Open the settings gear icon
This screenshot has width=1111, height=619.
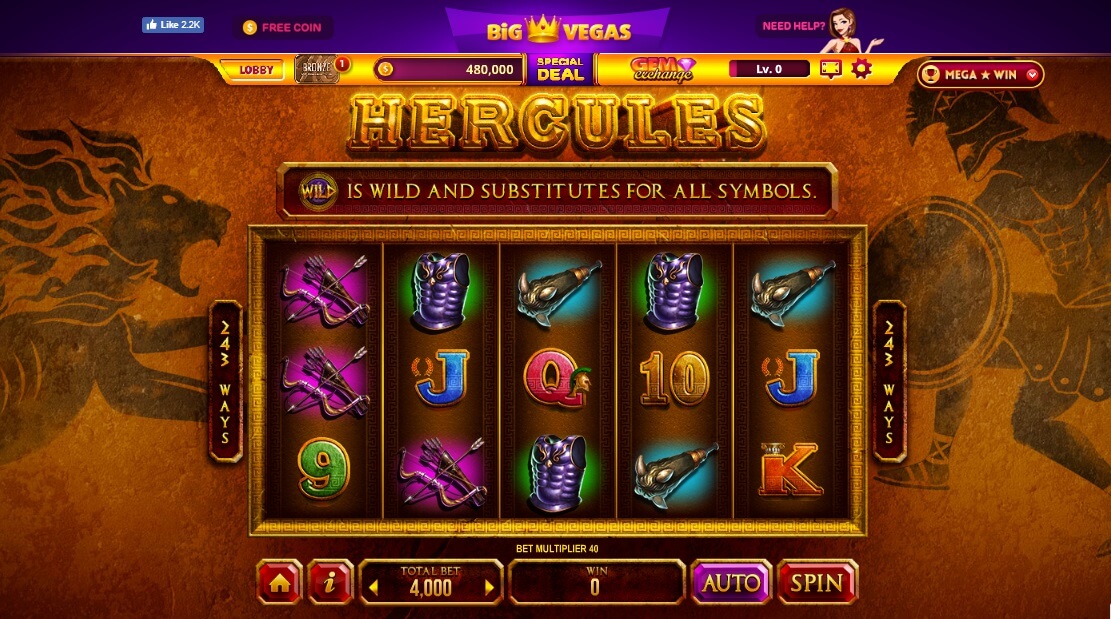tap(862, 69)
